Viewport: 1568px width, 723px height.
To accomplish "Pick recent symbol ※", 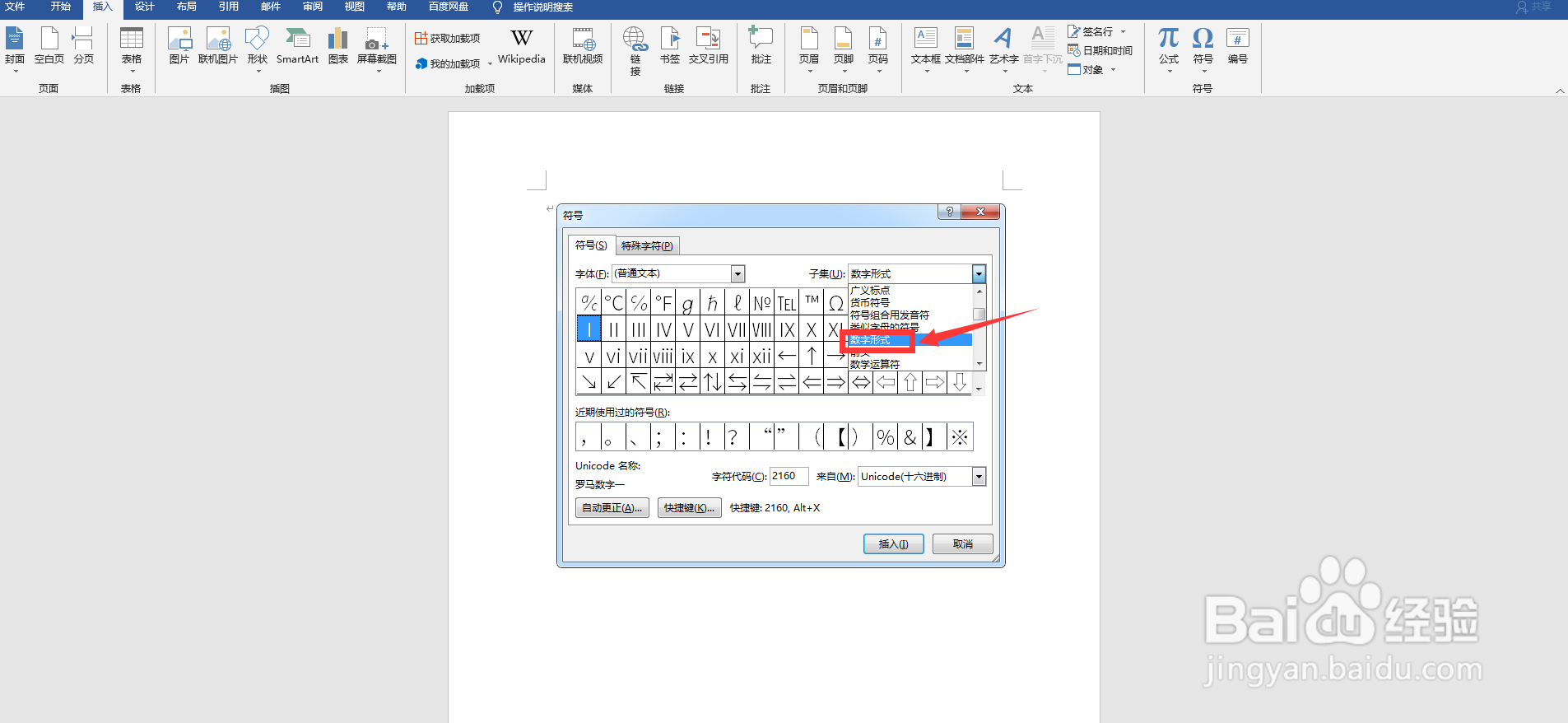I will (x=960, y=437).
